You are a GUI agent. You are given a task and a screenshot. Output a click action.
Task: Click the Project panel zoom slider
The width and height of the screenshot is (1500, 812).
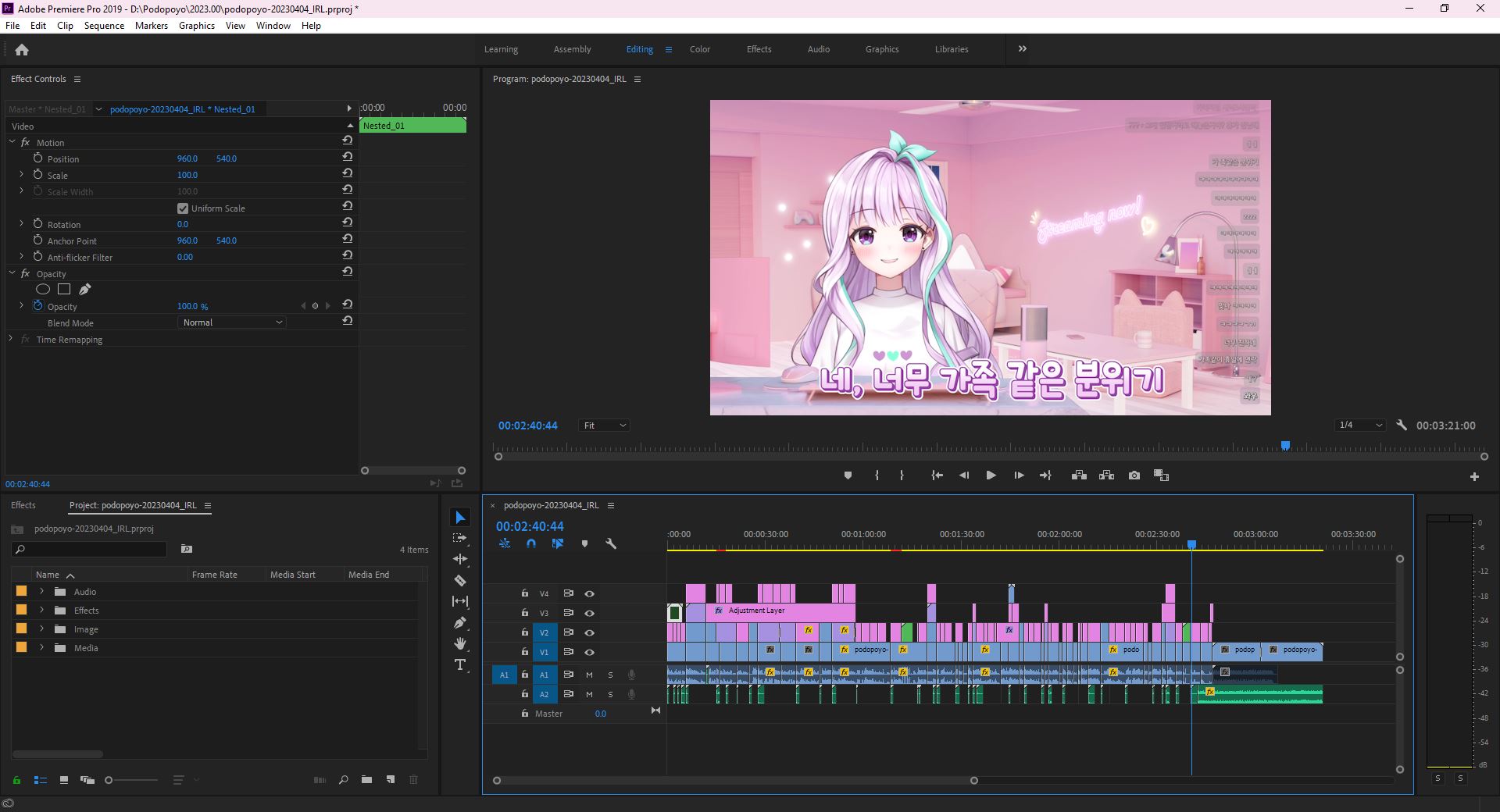pyautogui.click(x=133, y=780)
